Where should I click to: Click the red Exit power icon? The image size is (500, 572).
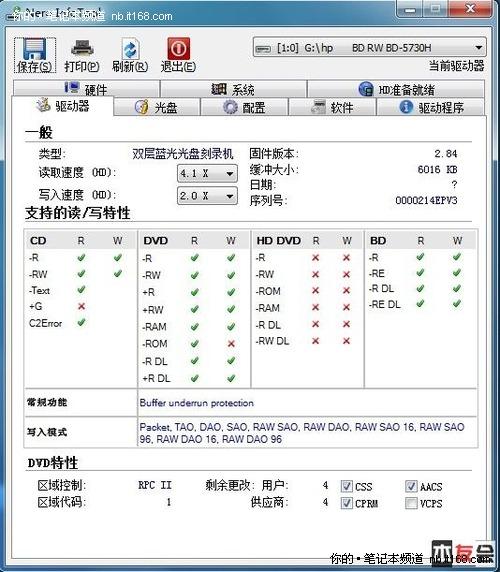click(178, 49)
